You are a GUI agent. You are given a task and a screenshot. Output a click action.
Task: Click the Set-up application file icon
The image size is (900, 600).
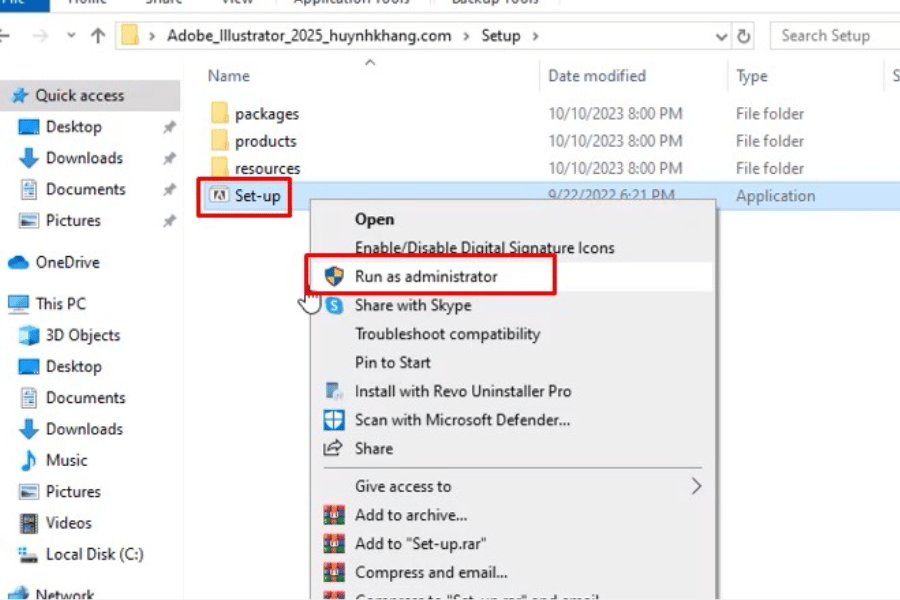point(217,196)
